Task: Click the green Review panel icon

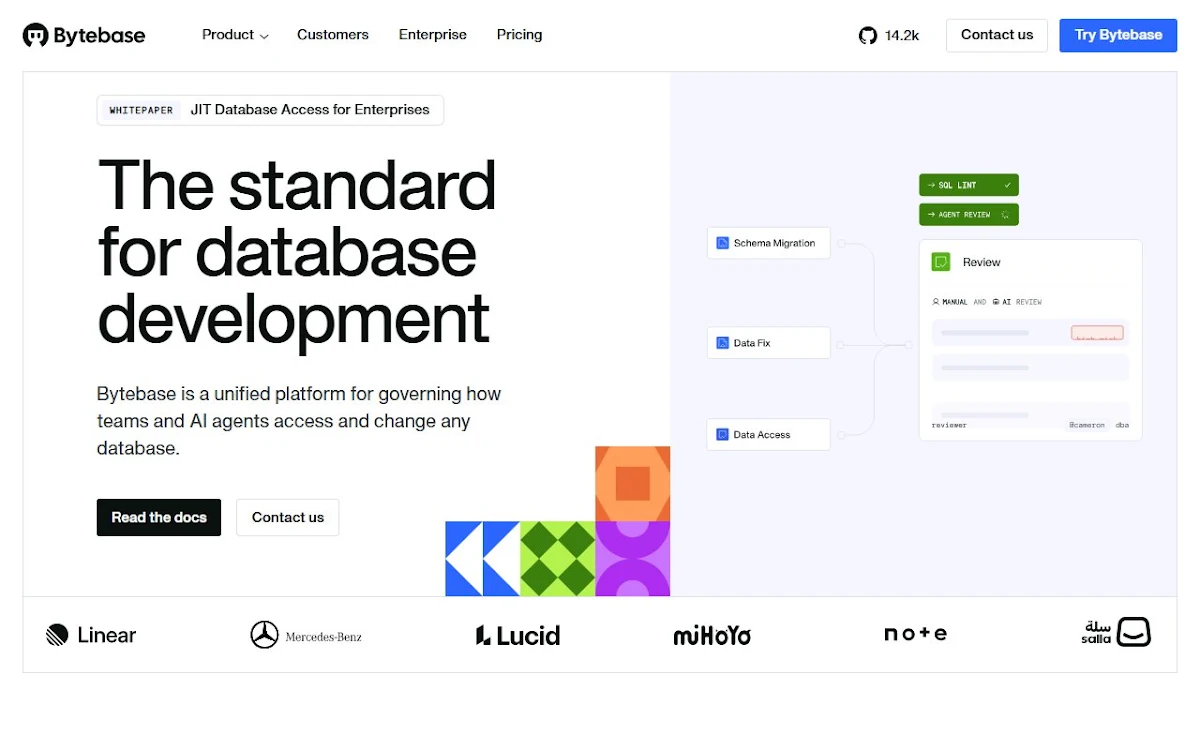Action: pos(941,262)
